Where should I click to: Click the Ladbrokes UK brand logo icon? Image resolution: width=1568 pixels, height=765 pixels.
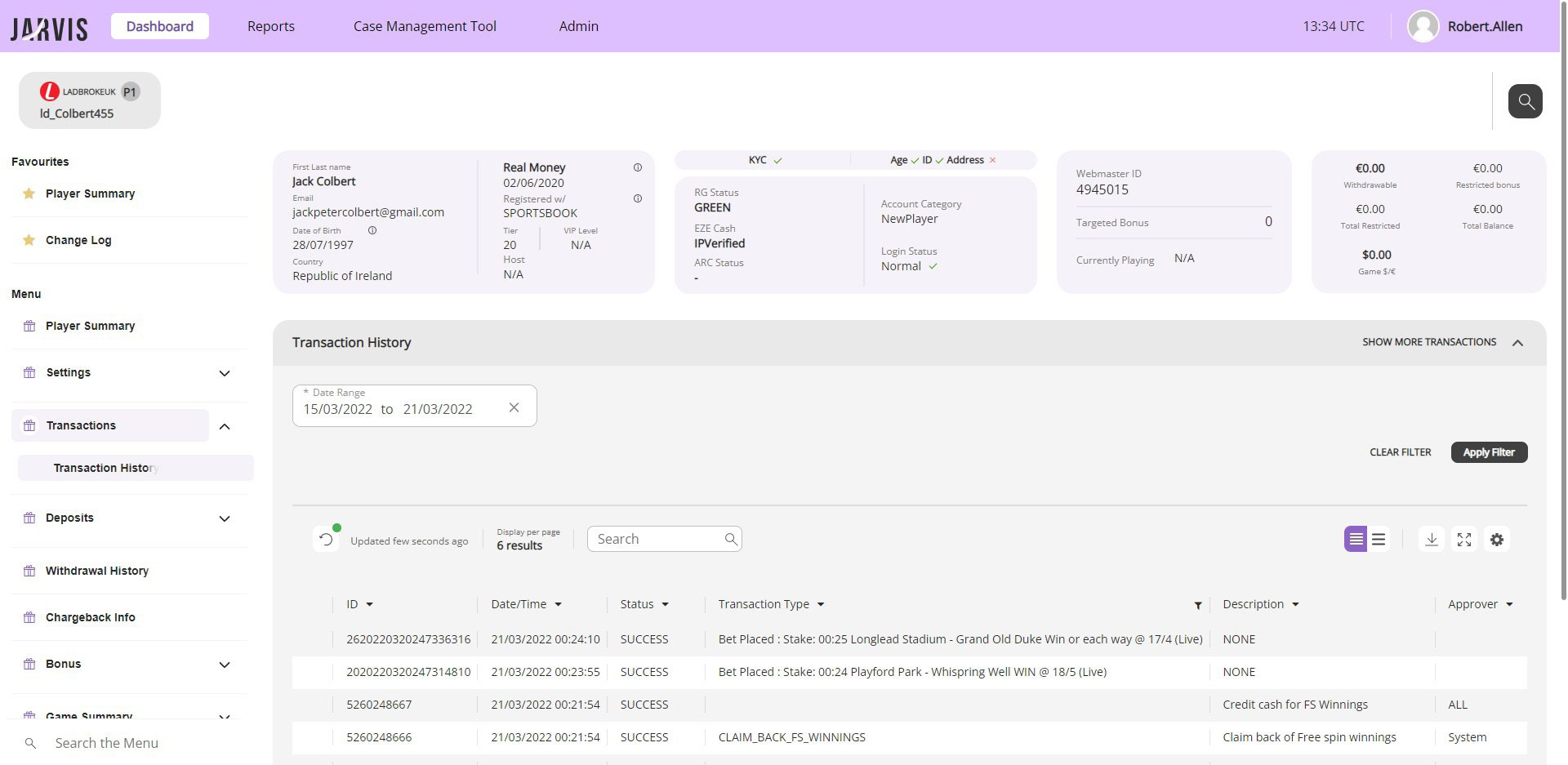coord(50,91)
